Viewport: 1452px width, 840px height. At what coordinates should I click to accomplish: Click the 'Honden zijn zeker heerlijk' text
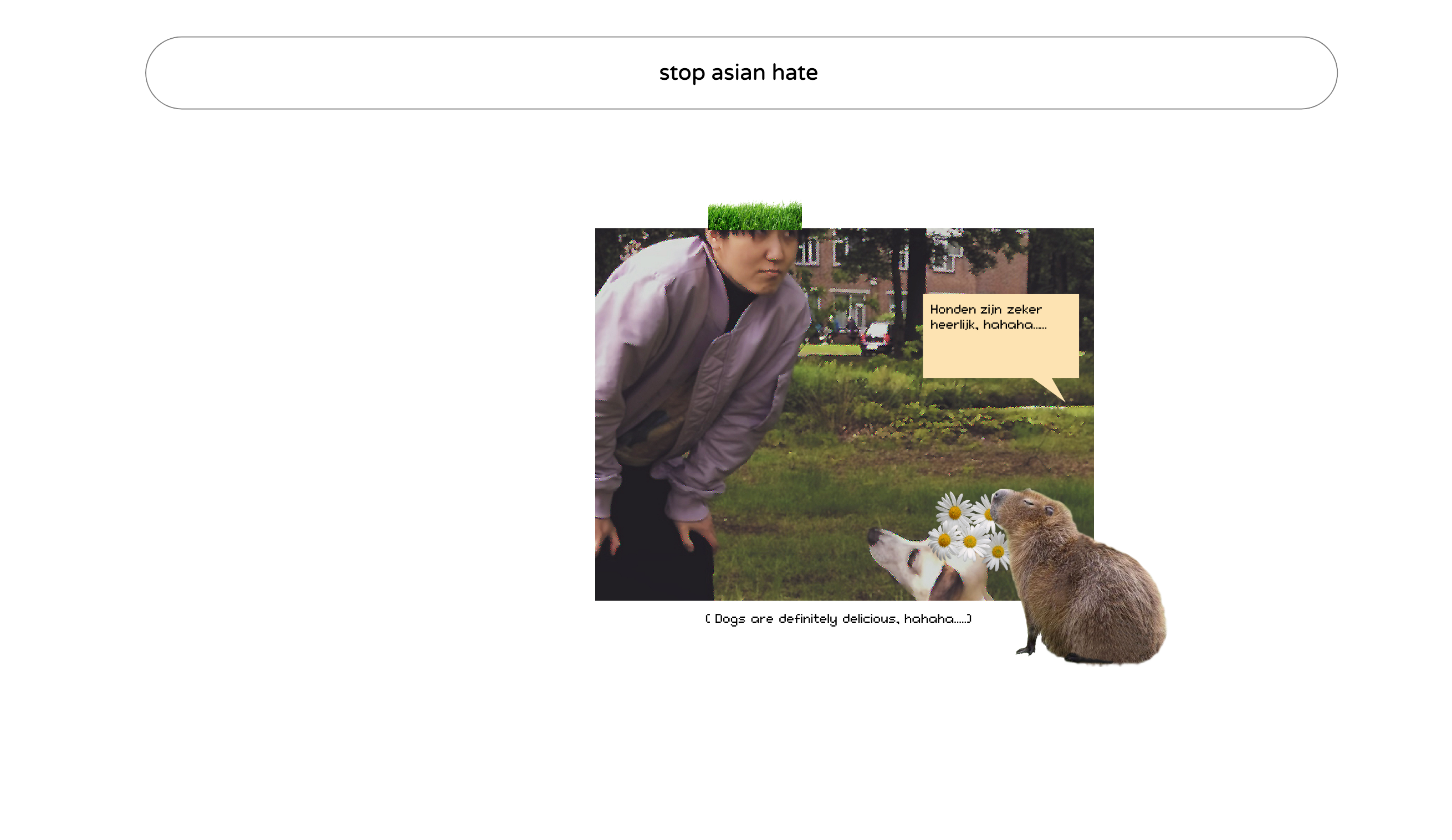point(988,317)
